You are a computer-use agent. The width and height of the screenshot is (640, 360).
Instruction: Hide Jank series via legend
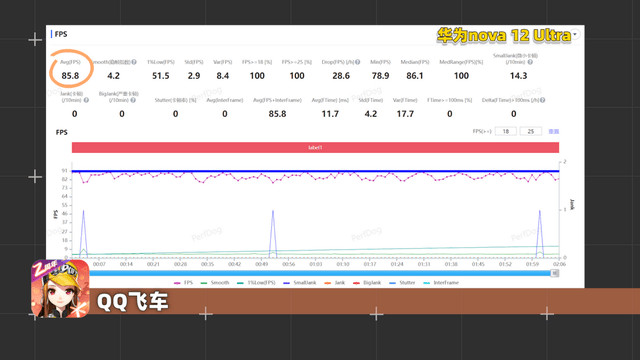[335, 282]
